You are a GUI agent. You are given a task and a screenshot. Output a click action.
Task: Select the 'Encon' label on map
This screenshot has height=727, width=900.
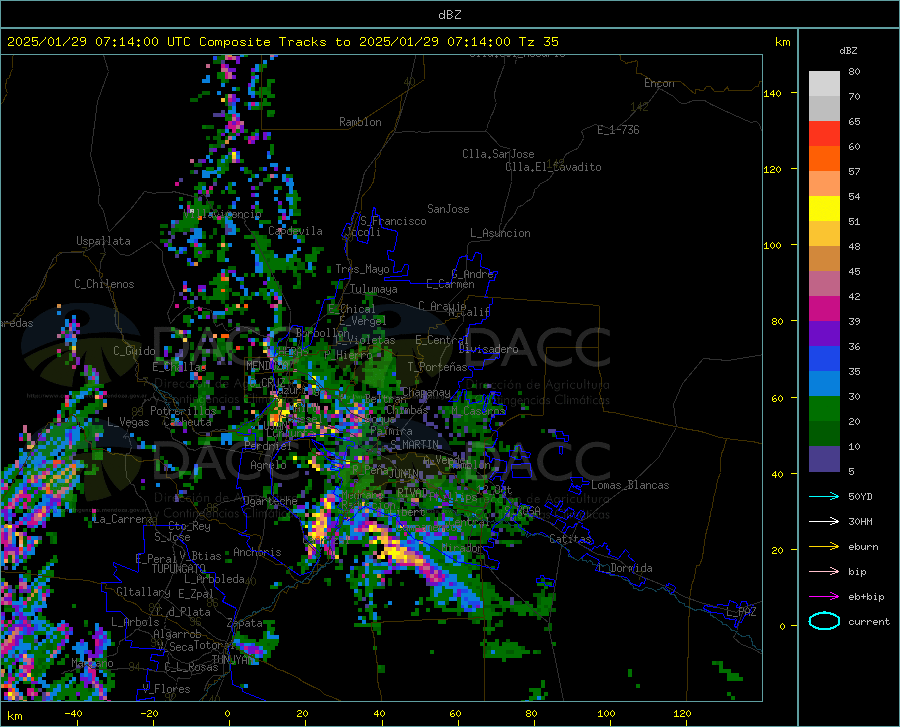tap(659, 83)
